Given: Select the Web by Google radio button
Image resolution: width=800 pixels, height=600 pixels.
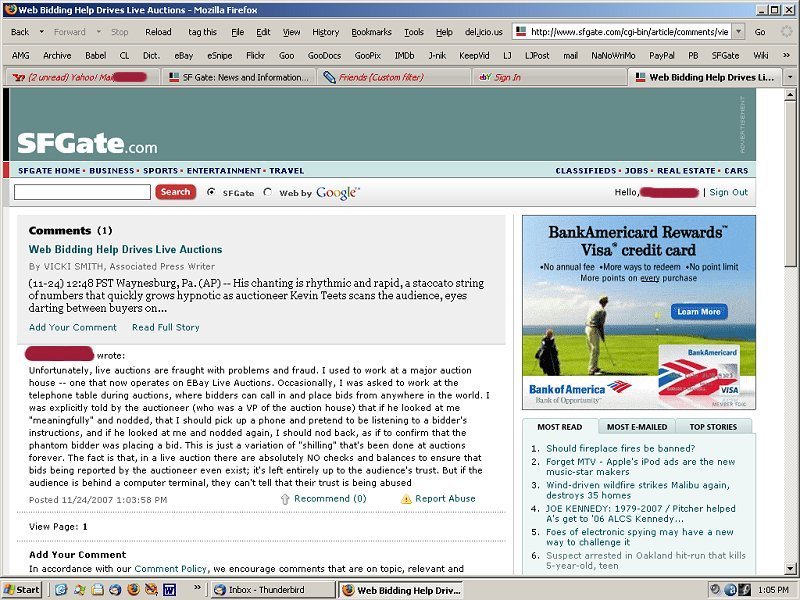Looking at the screenshot, I should tap(267, 192).
